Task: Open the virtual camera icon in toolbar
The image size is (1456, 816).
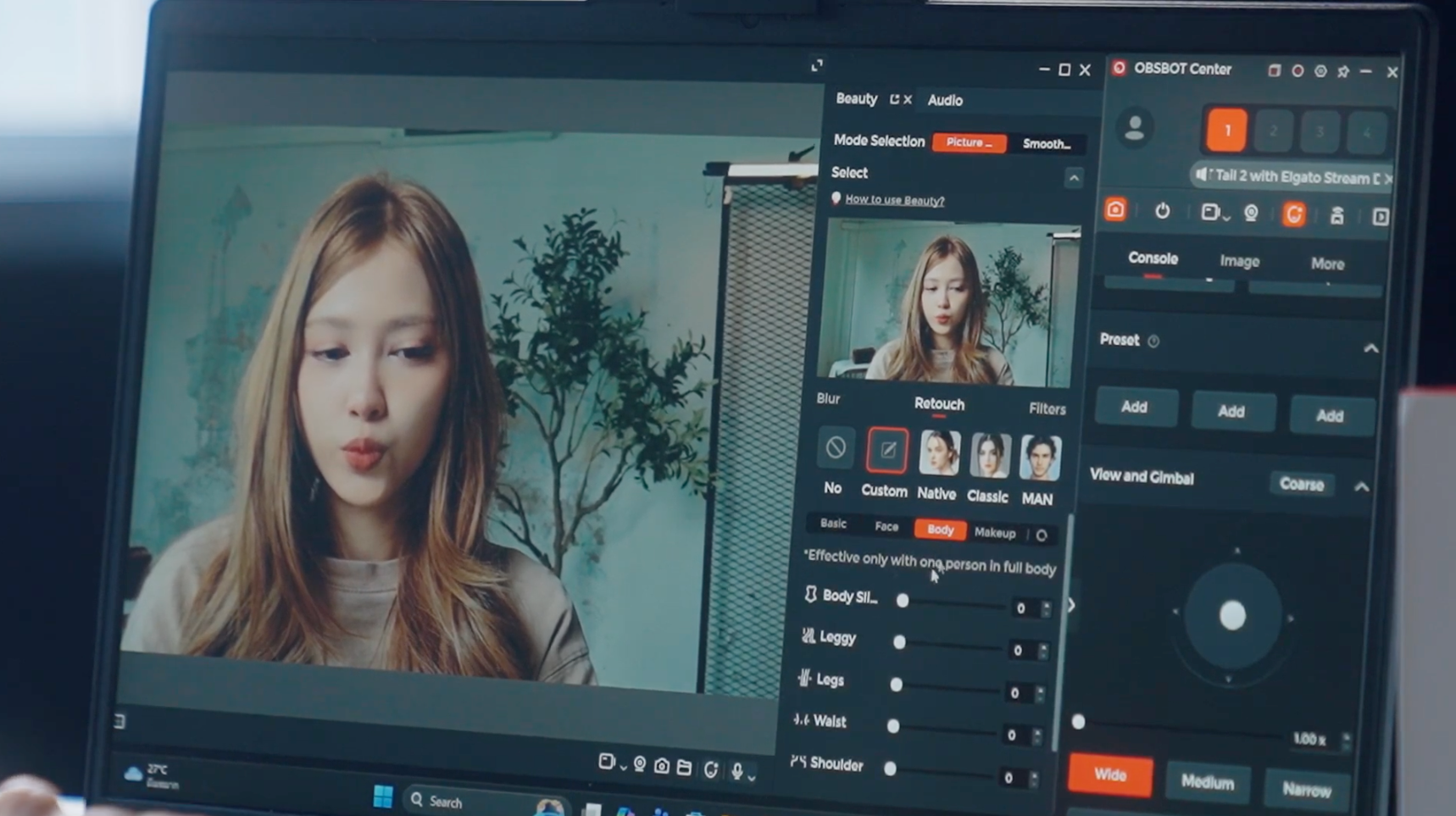Action: (638, 765)
